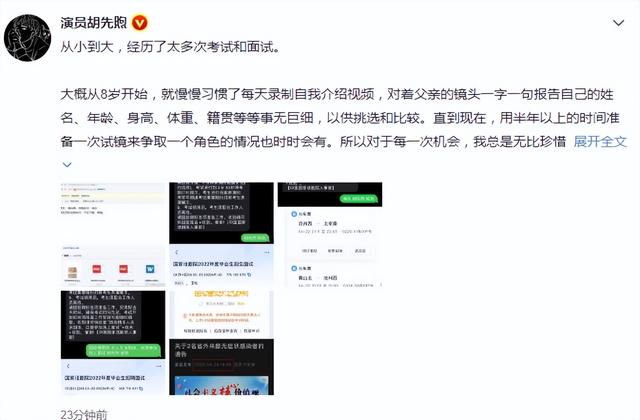Click the paragraph beginning 大概从8岁开始
The height and width of the screenshot is (420, 640).
click(x=343, y=118)
